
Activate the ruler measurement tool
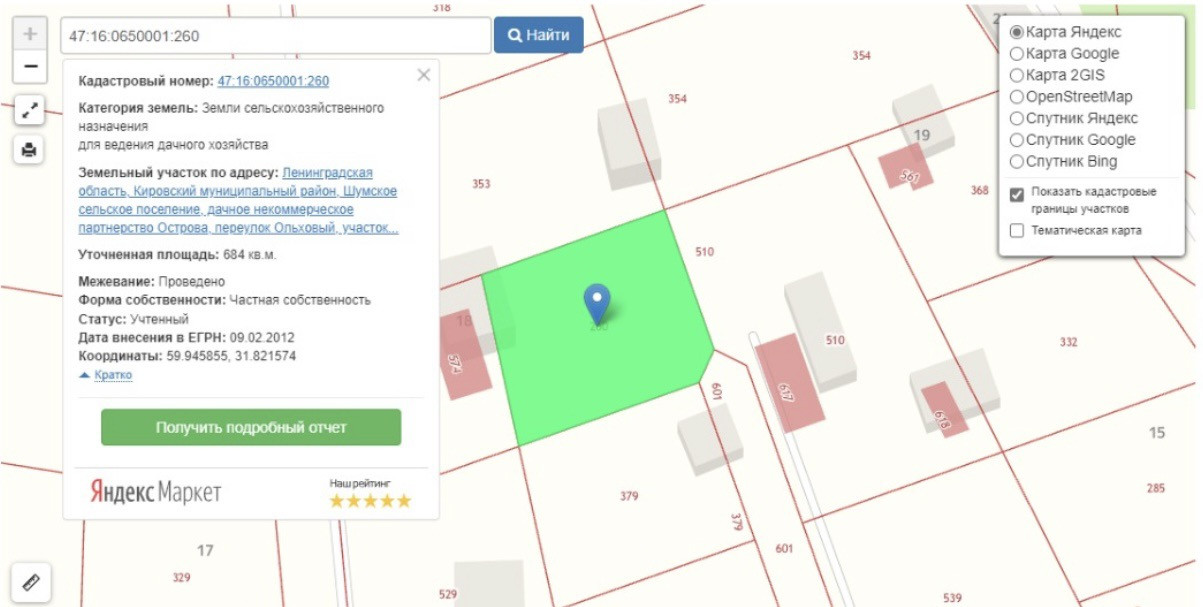pyautogui.click(x=30, y=582)
